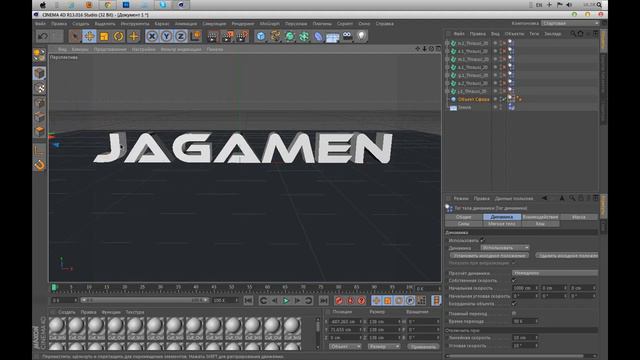Open the blue deformer objects icon
Image resolution: width=640 pixels, height=360 pixels.
click(x=318, y=36)
